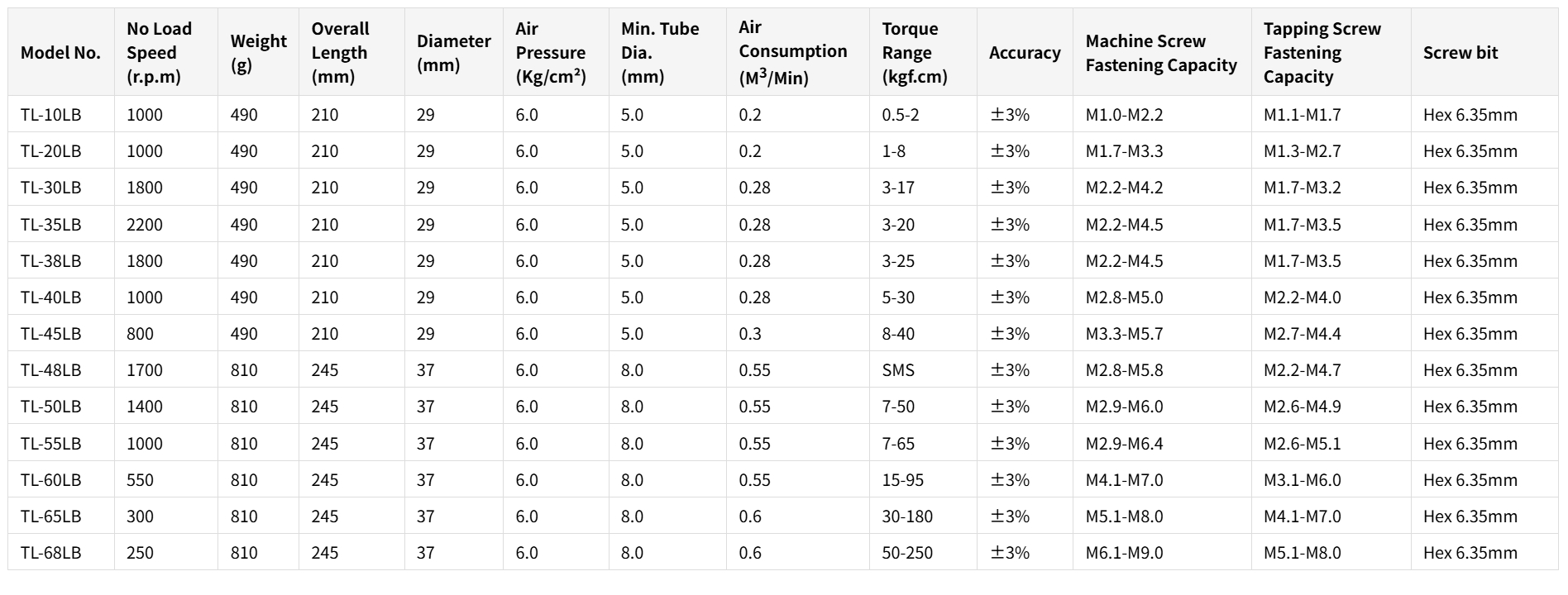Select the Screw bit column header
The image size is (1568, 595).
pos(1460,53)
